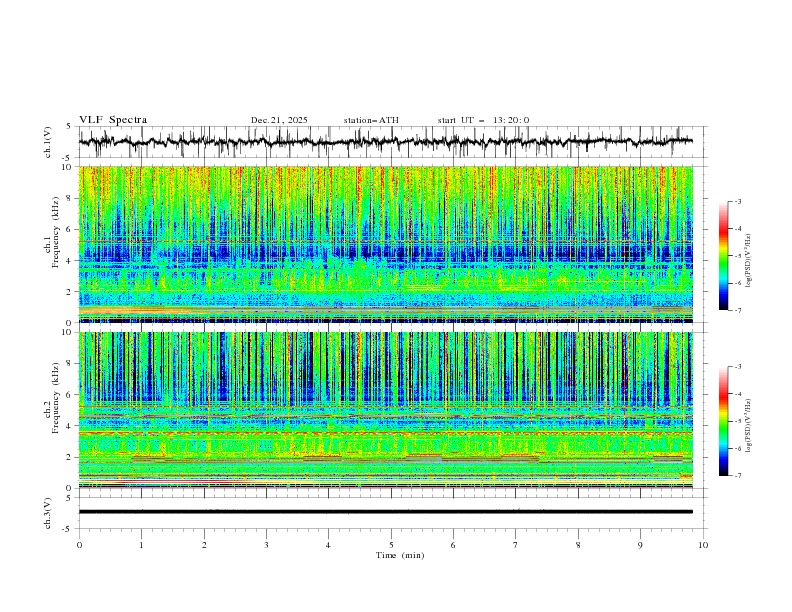Click the "-7" tick on the lower color bar

tap(737, 476)
